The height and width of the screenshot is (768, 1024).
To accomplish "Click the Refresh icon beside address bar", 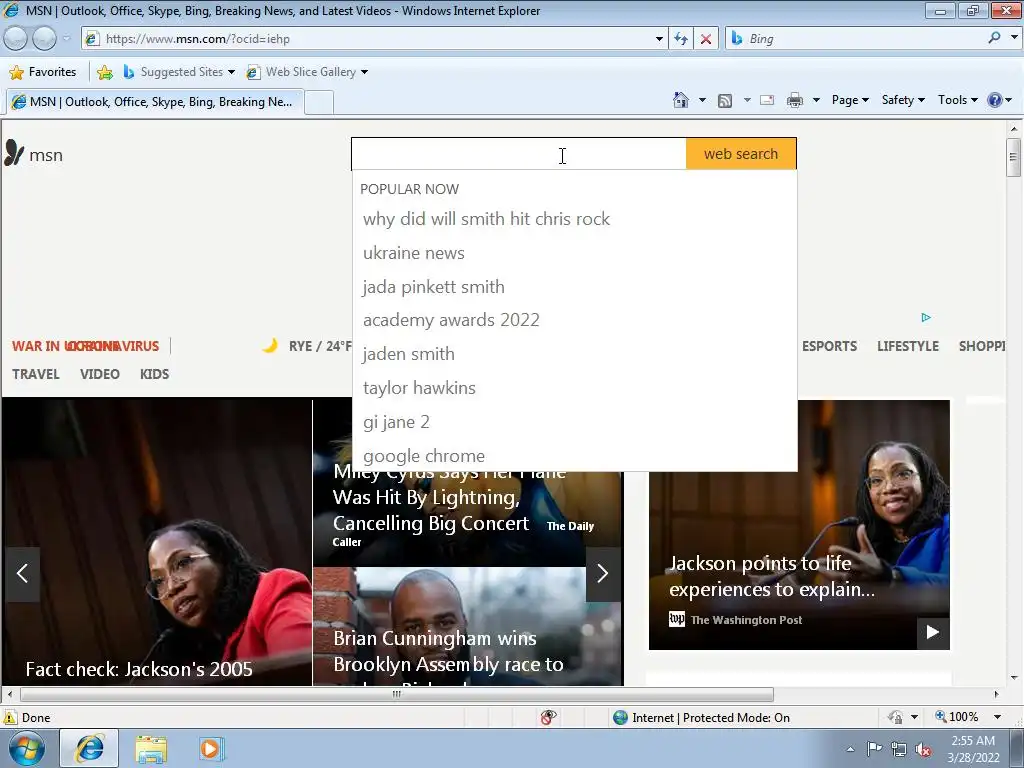I will 680,39.
